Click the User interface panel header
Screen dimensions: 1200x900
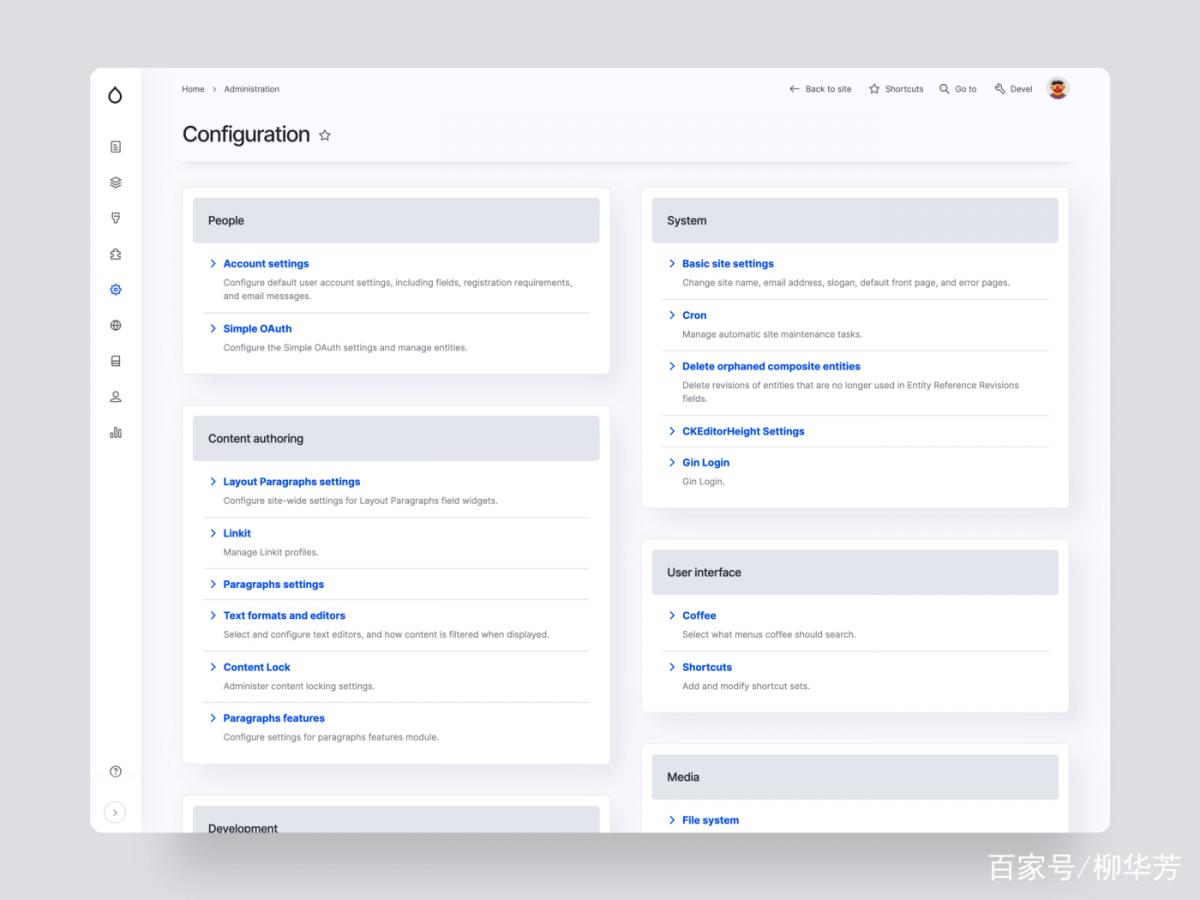click(x=855, y=572)
